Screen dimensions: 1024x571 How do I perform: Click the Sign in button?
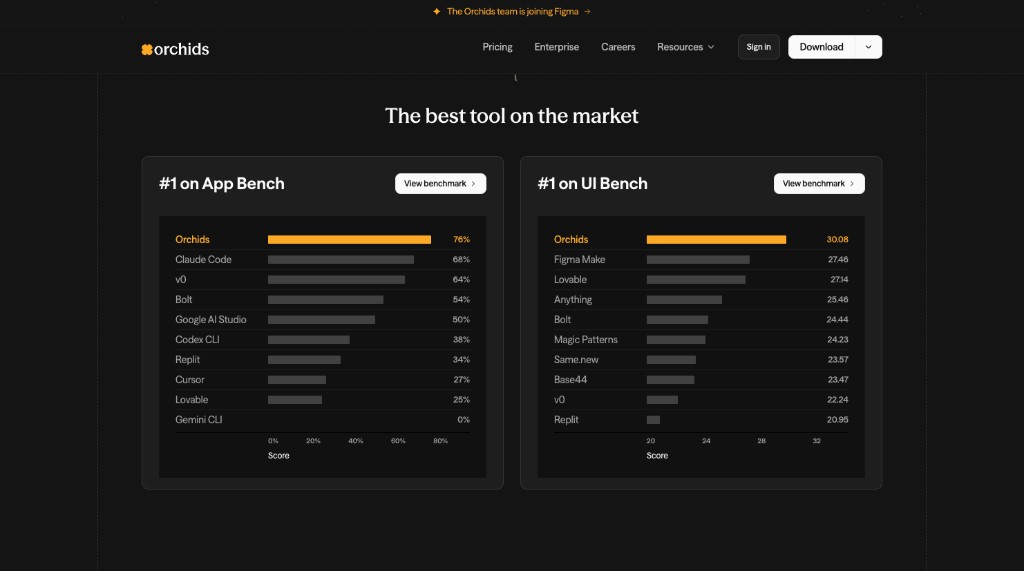[758, 47]
